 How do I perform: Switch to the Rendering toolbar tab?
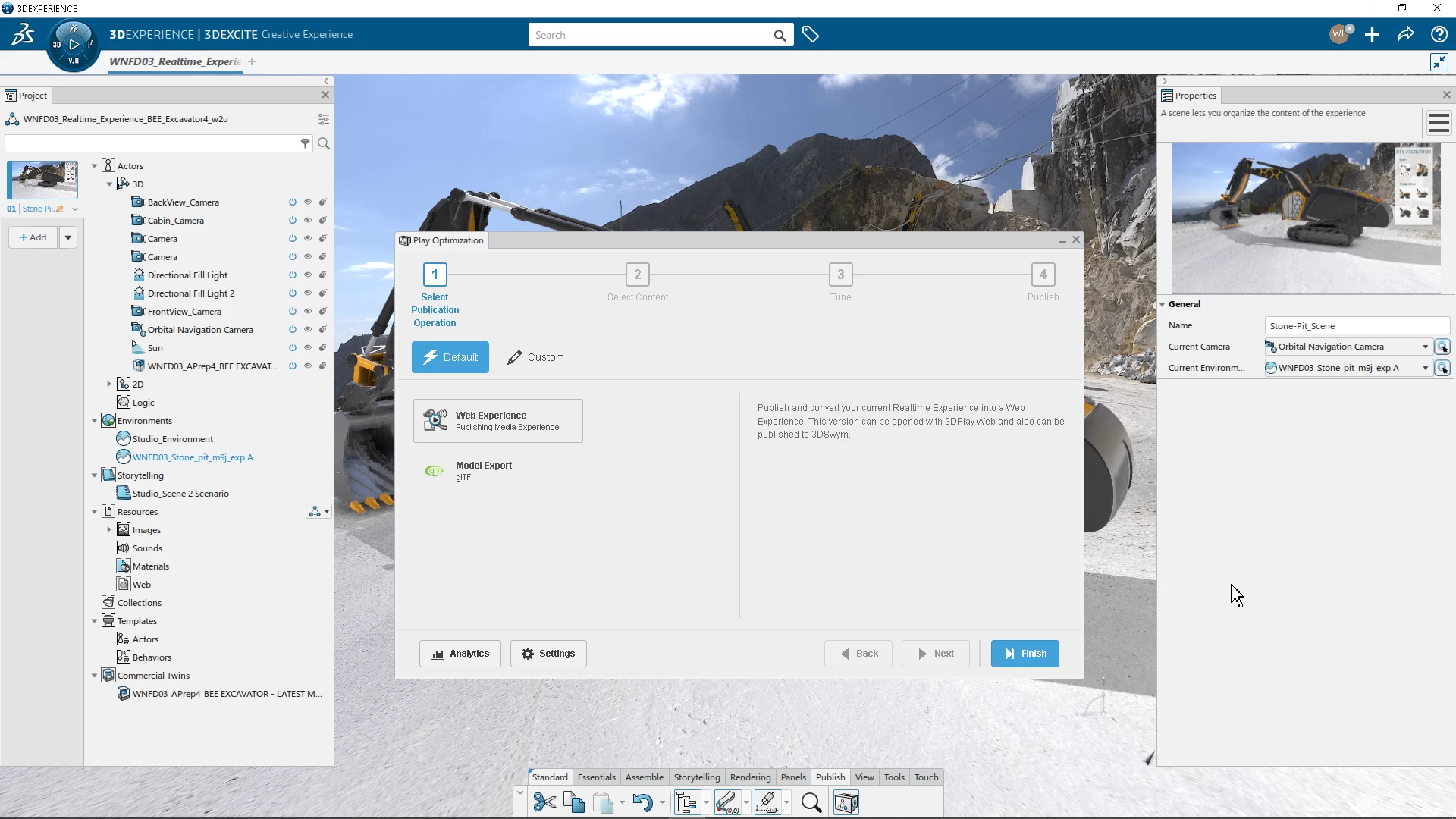coord(749,777)
